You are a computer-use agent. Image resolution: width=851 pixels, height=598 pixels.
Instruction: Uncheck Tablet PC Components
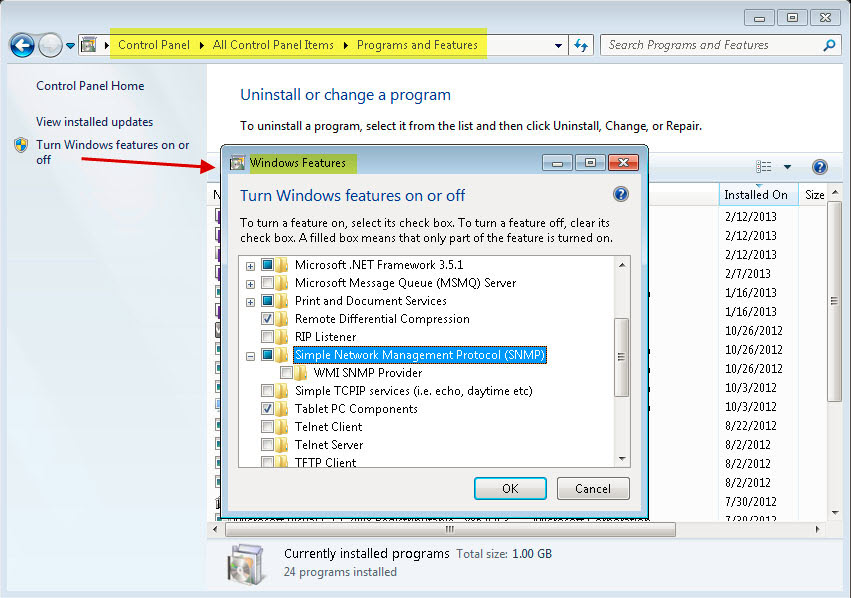tap(268, 409)
